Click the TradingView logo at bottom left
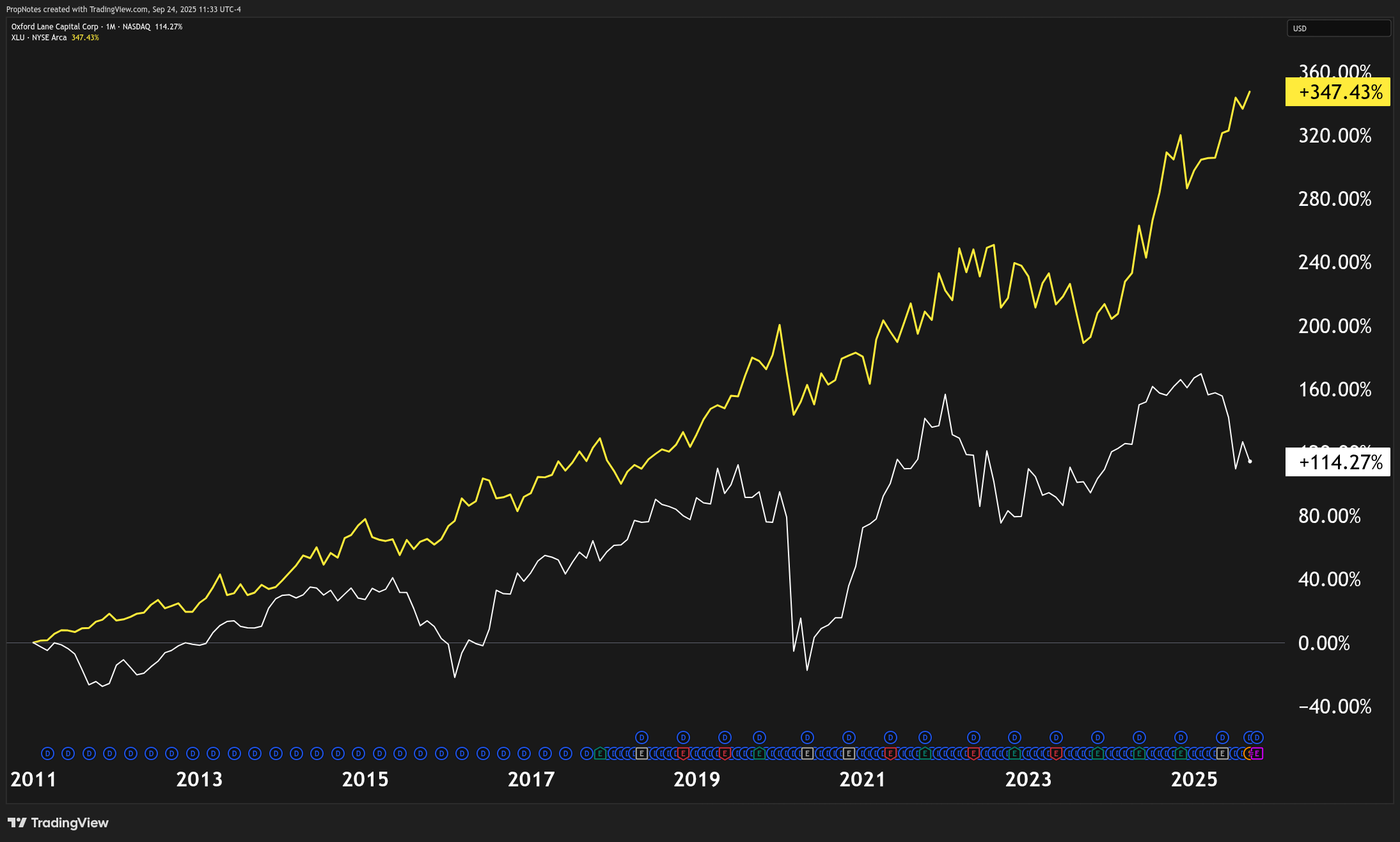1400x842 pixels. [61, 823]
